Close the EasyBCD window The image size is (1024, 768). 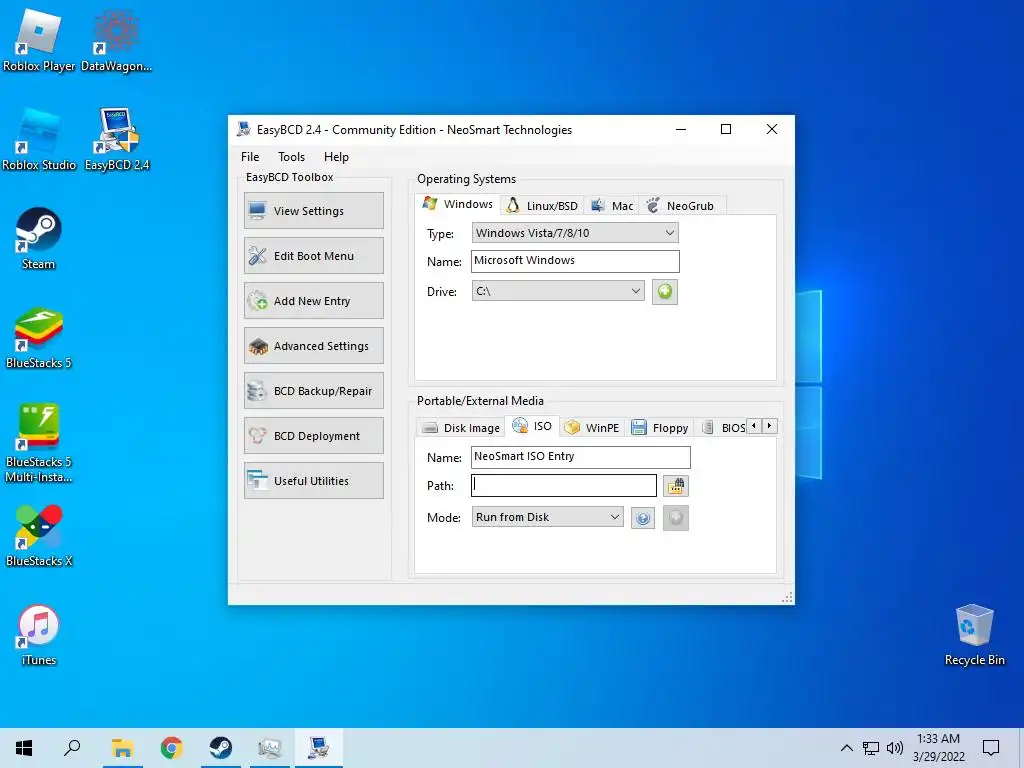pos(772,129)
